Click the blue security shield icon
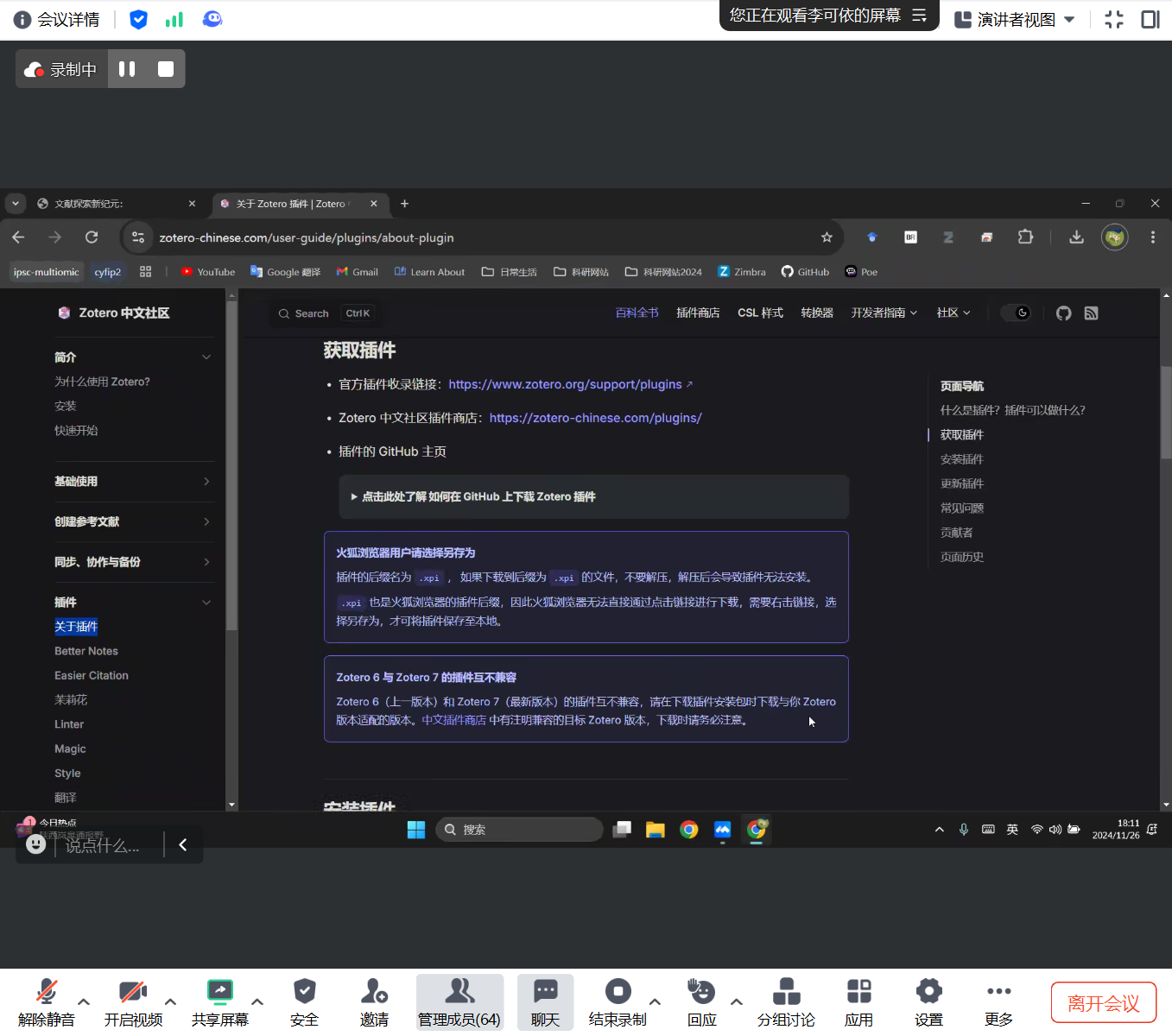This screenshot has height=1036, width=1172. click(138, 19)
